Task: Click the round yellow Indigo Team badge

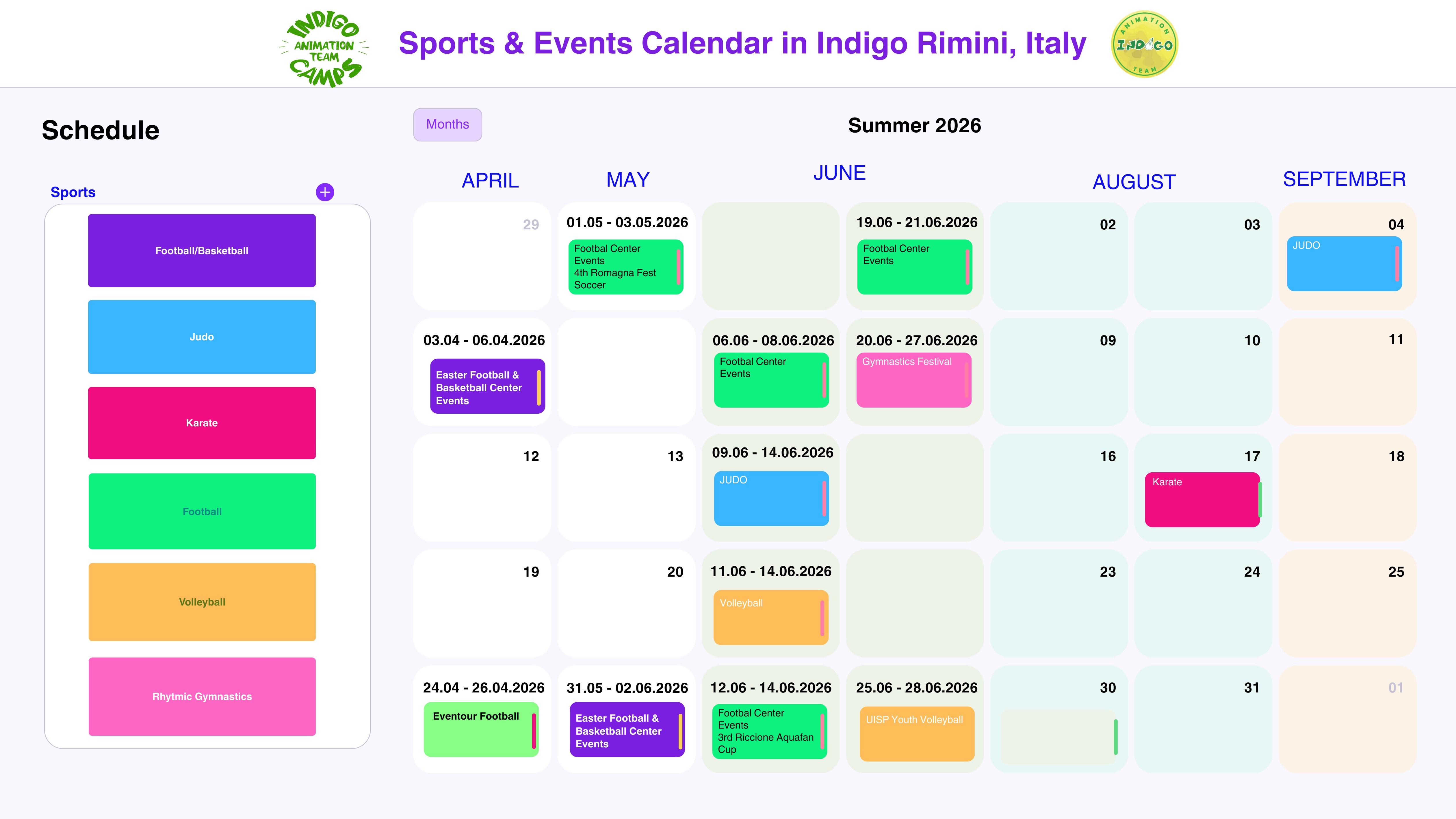Action: (x=1144, y=45)
